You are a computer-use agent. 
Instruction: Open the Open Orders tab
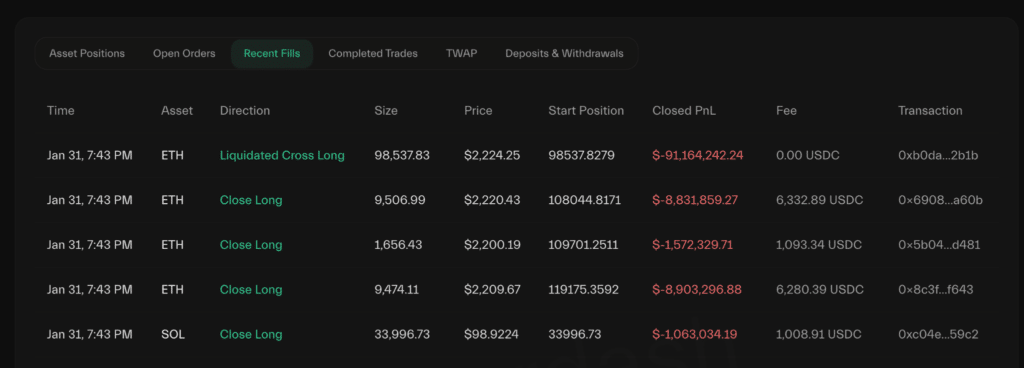[184, 54]
